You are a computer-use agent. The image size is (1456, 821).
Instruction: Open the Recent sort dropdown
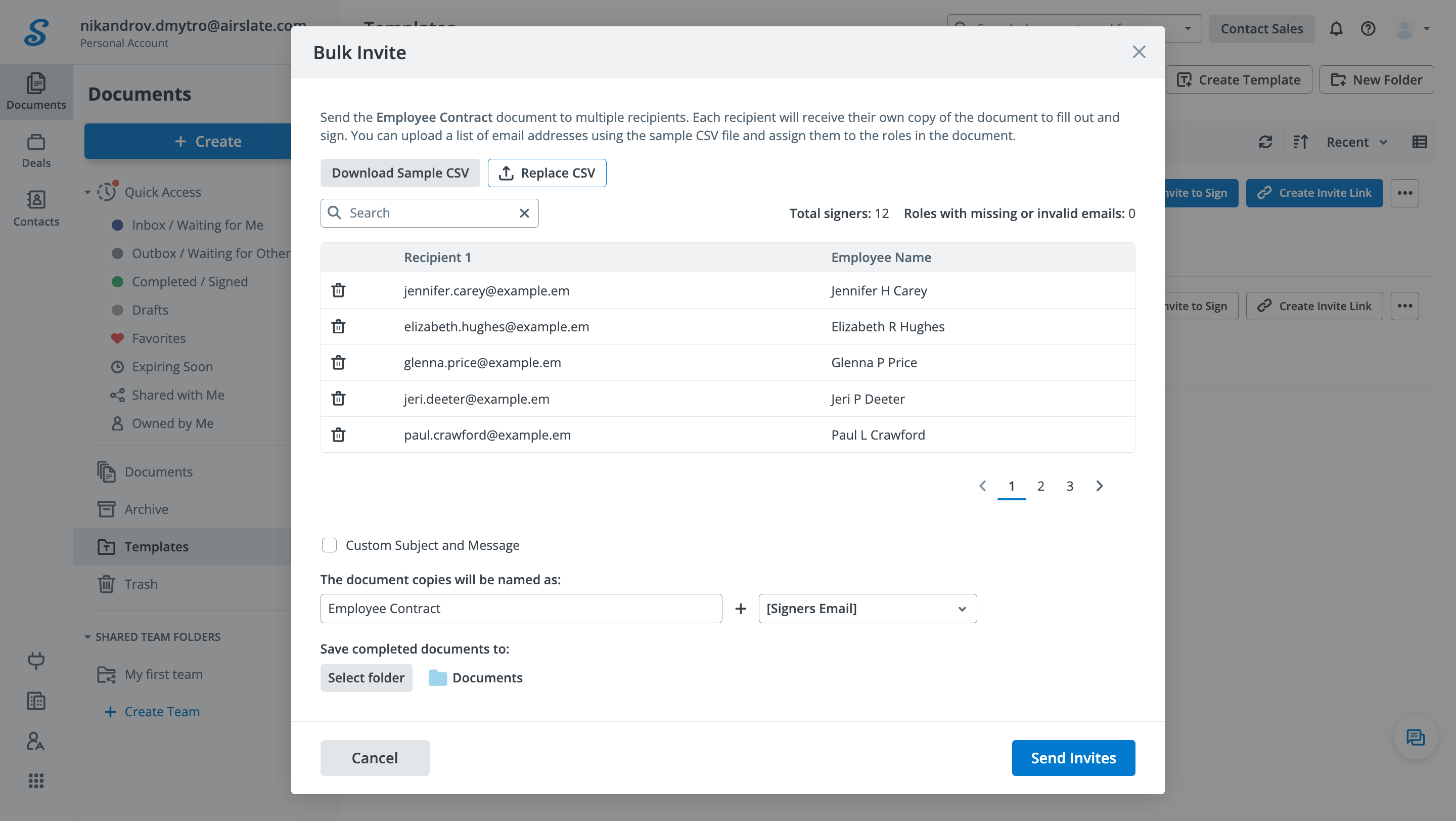coord(1356,142)
